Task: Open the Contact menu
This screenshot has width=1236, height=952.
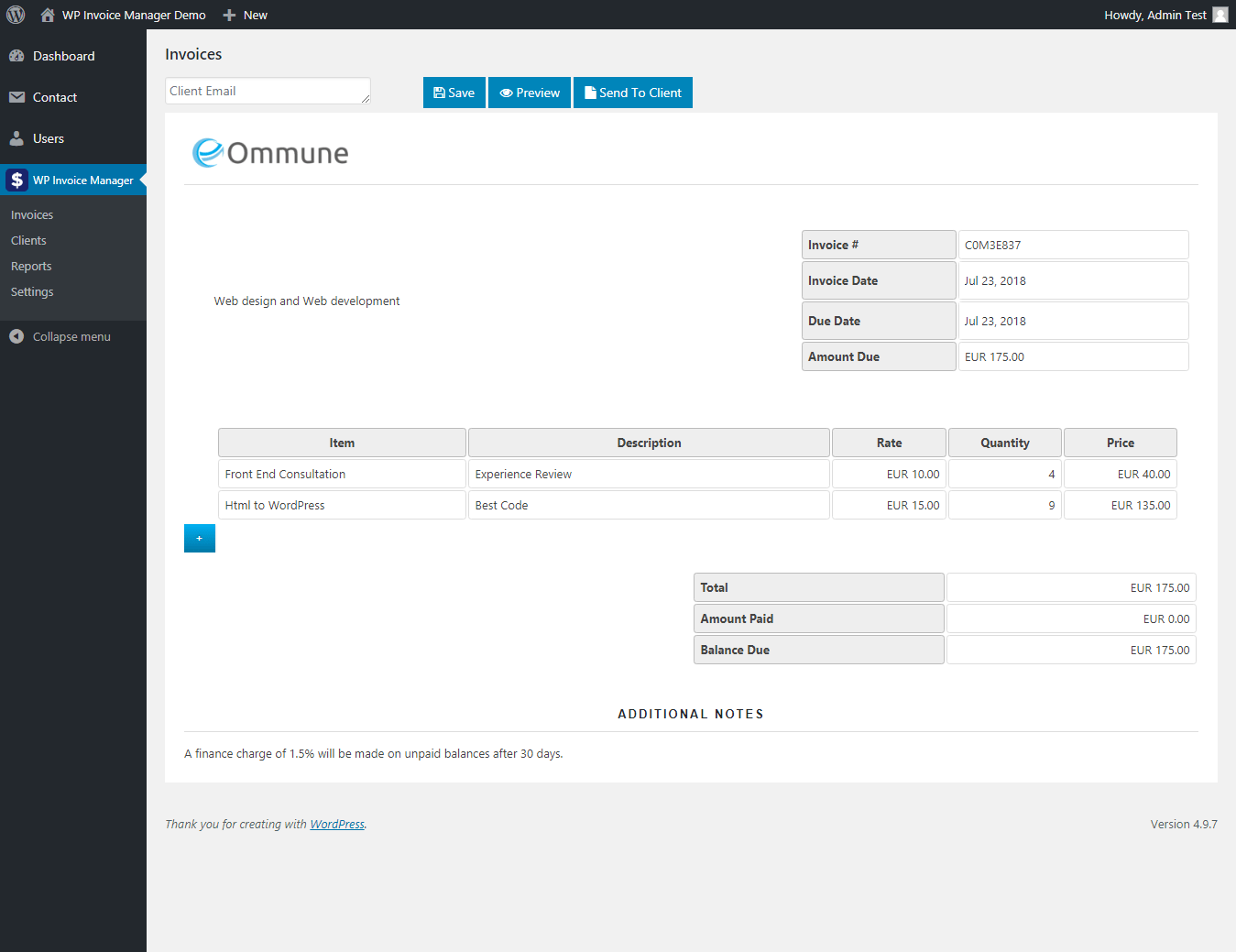Action: click(73, 97)
